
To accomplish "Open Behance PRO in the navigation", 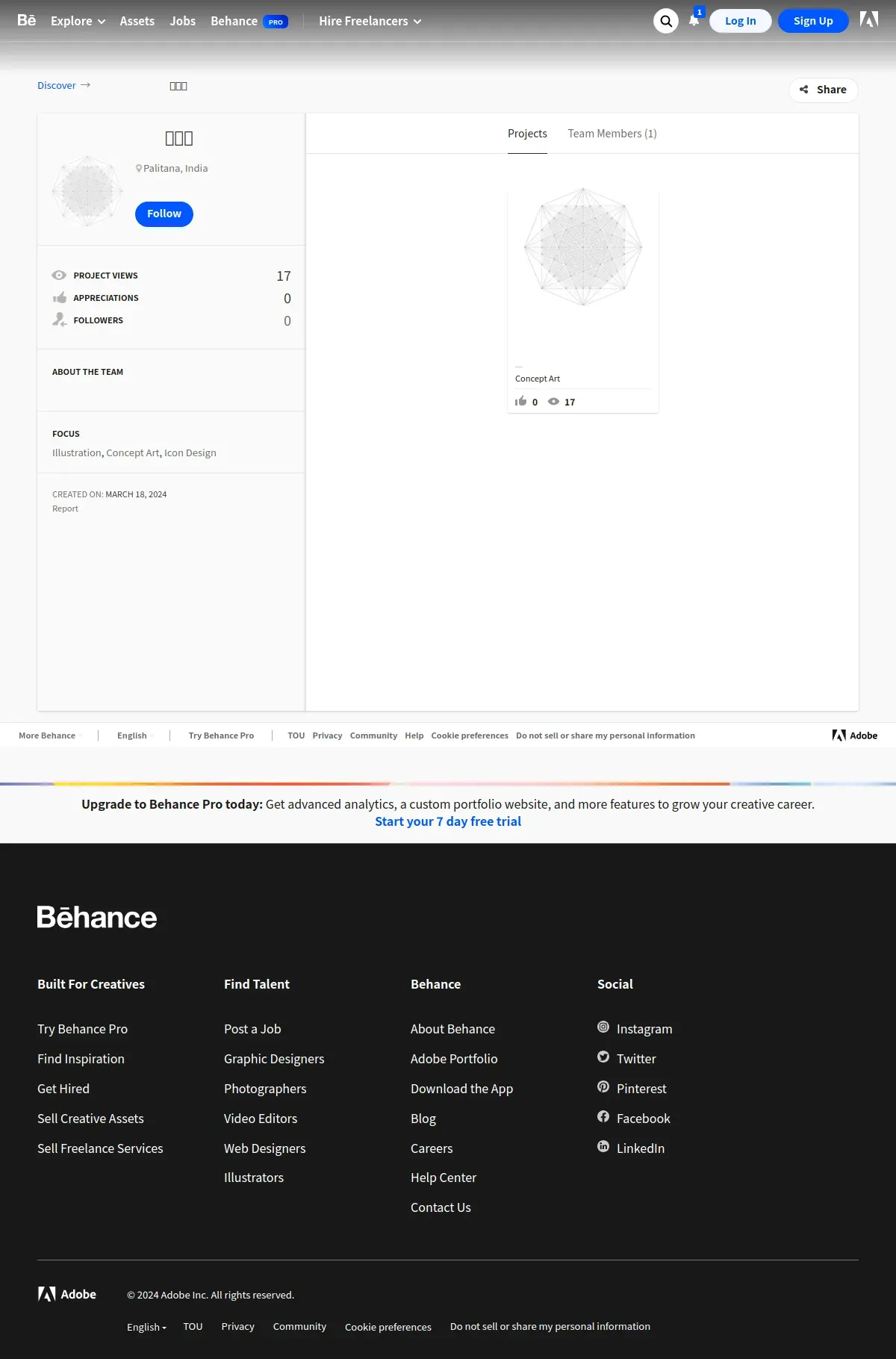I will pyautogui.click(x=249, y=21).
